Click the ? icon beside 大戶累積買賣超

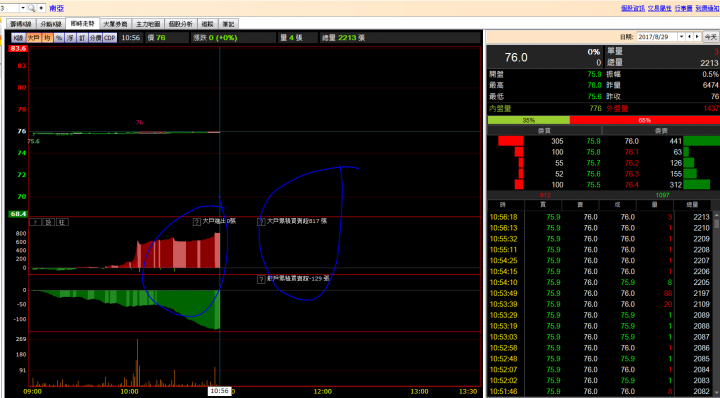coord(261,222)
